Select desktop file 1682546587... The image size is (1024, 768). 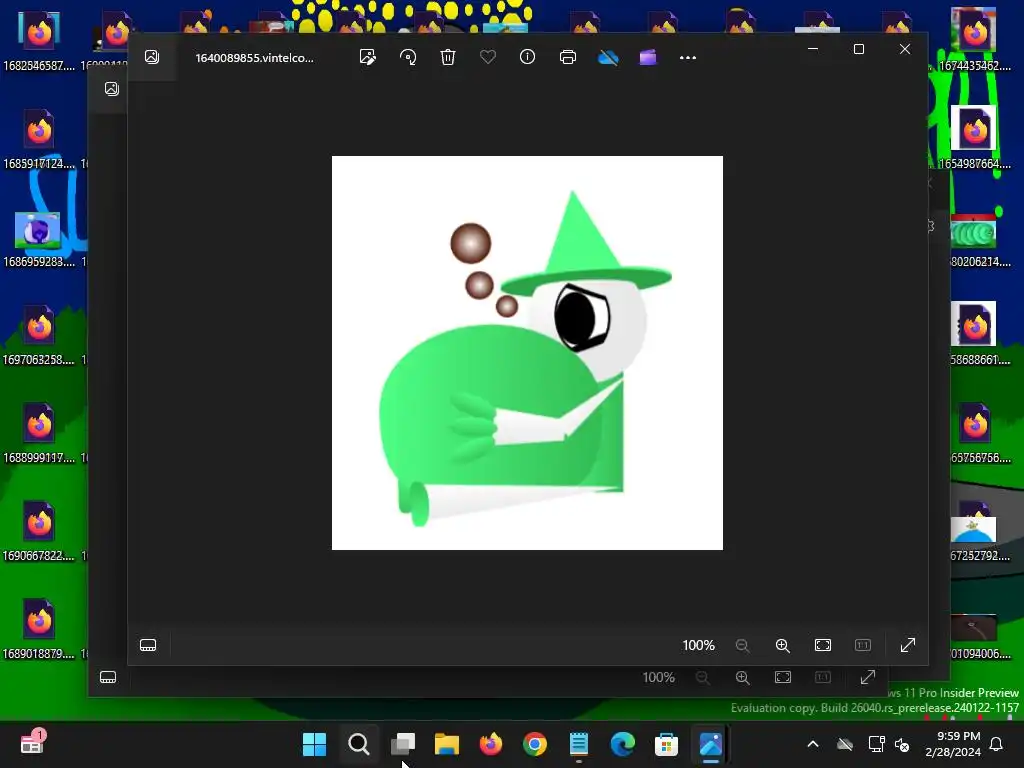(39, 42)
